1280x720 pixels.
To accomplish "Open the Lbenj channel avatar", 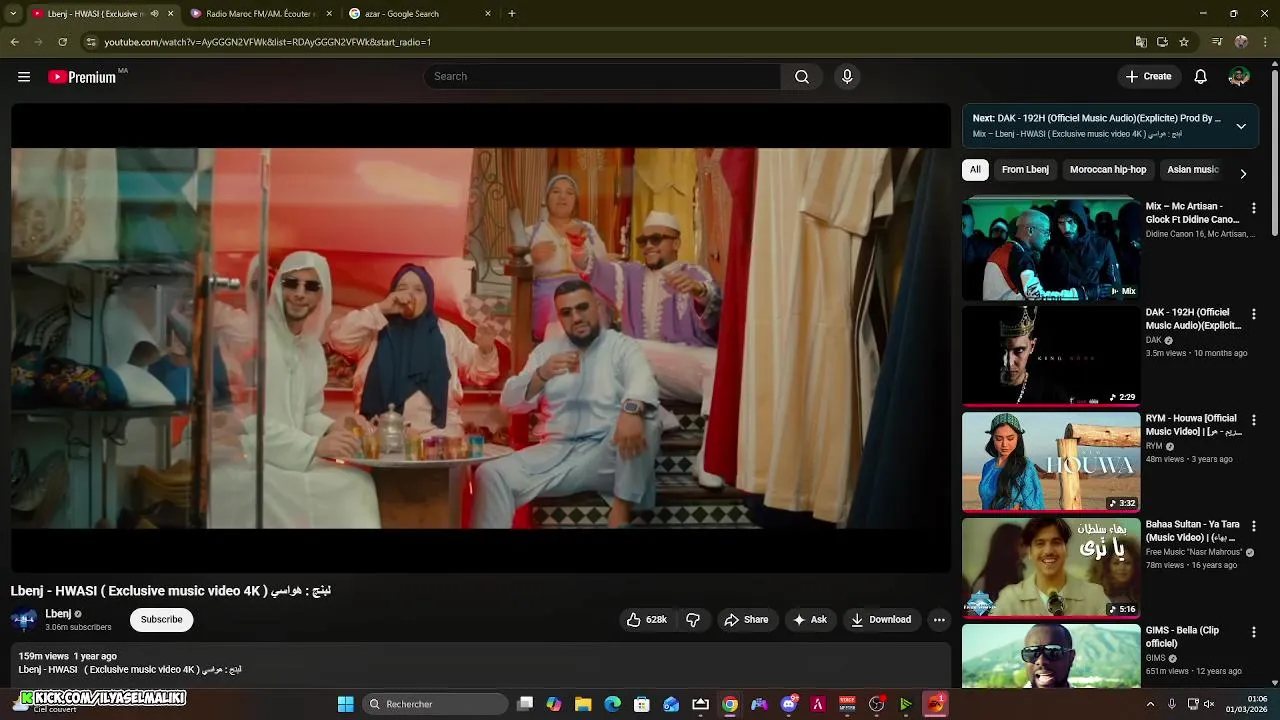I will (x=24, y=620).
